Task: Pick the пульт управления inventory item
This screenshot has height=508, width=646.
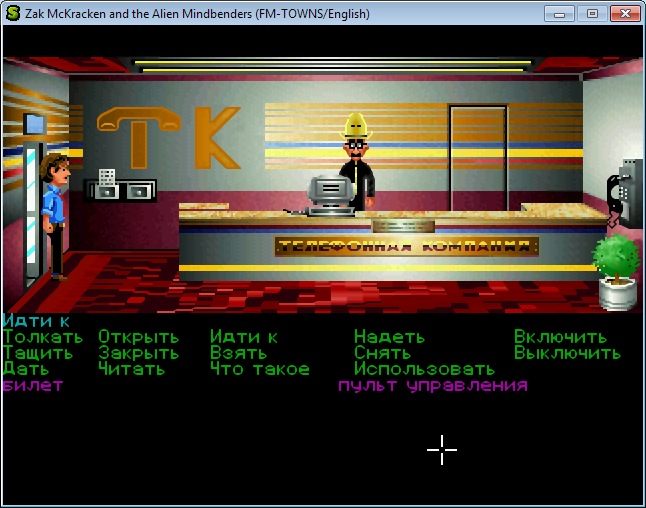Action: [433, 386]
